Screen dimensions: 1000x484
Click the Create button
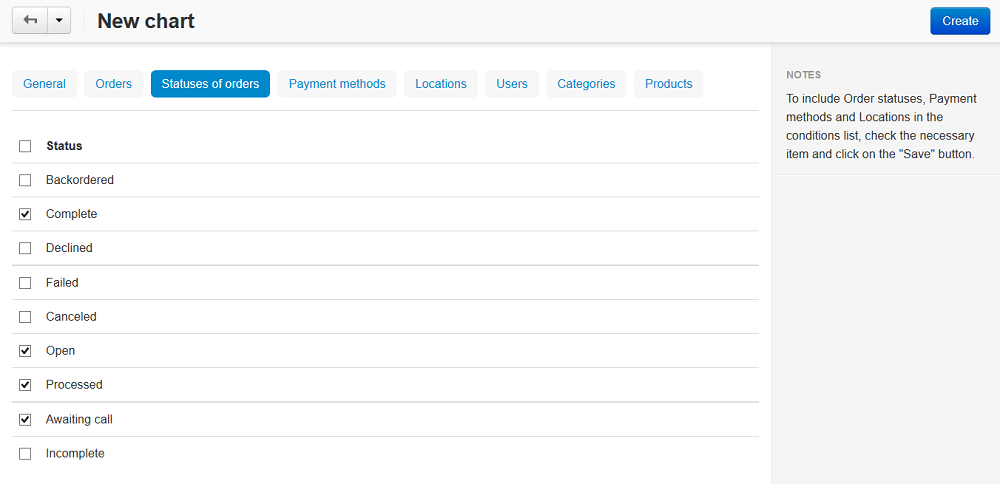pos(960,21)
